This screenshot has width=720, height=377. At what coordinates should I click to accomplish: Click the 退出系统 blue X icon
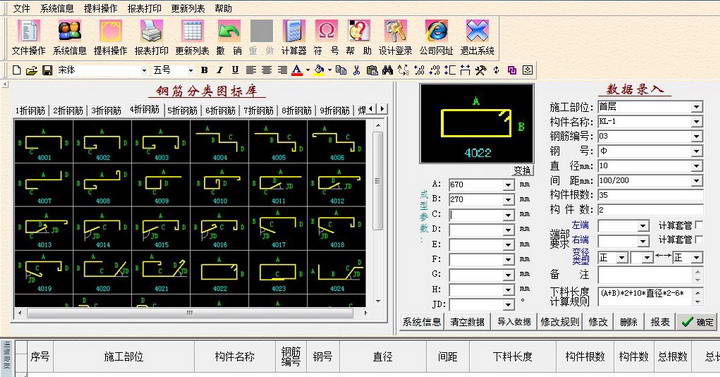[x=478, y=32]
